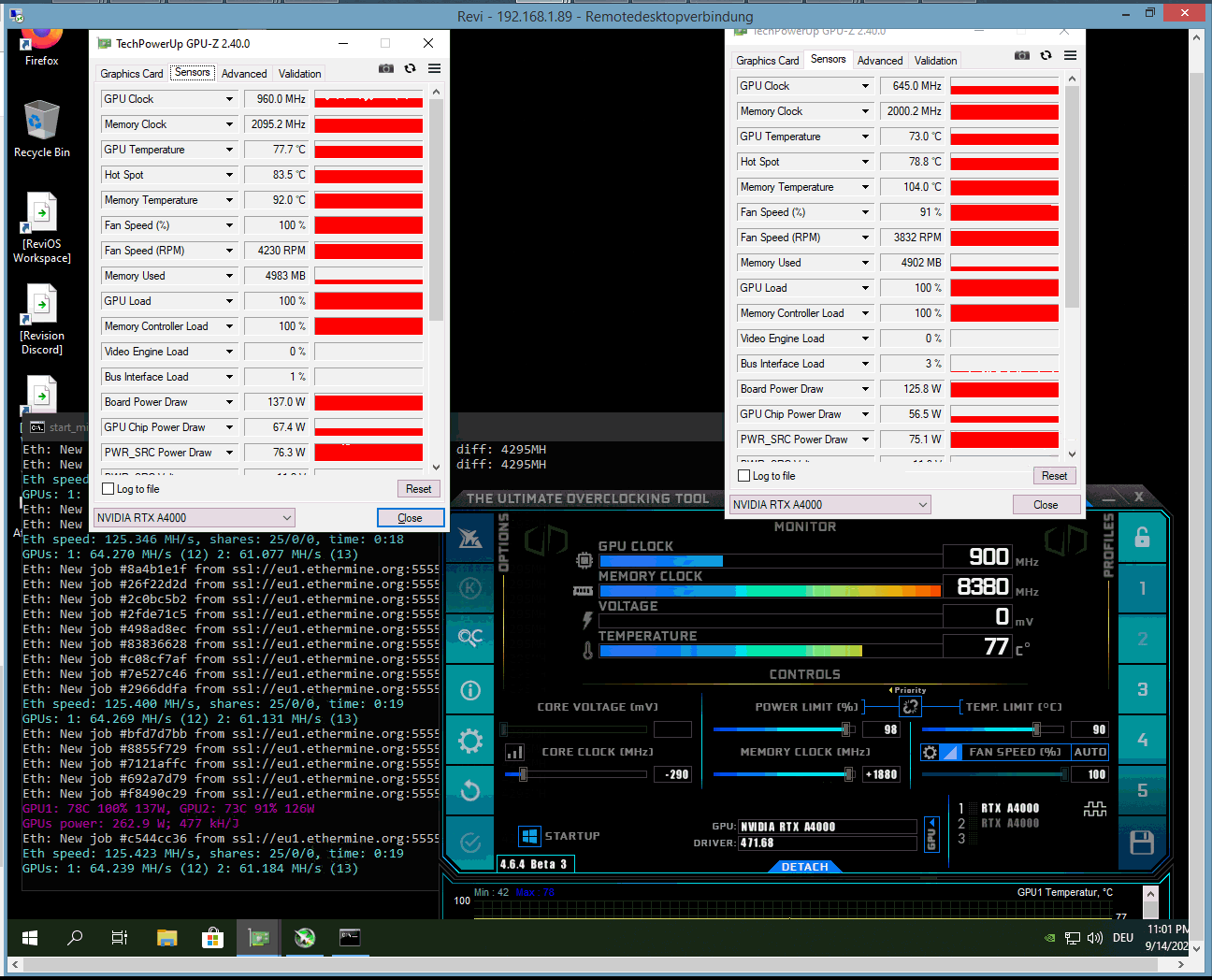Expand PWR_SRC Power Draw dropdown in right GPU-Z
Viewport: 1212px width, 980px height.
865,440
